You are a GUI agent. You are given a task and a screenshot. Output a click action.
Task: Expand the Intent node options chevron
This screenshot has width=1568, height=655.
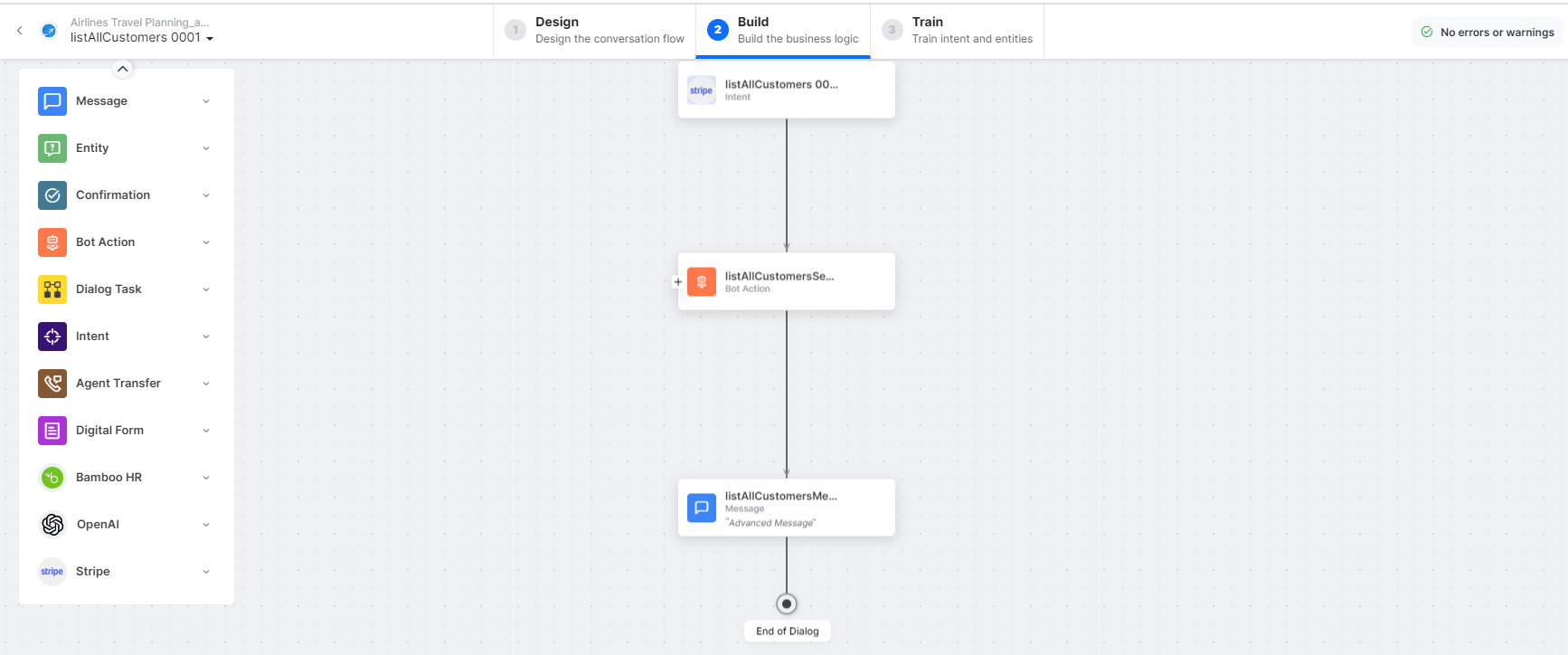point(206,337)
